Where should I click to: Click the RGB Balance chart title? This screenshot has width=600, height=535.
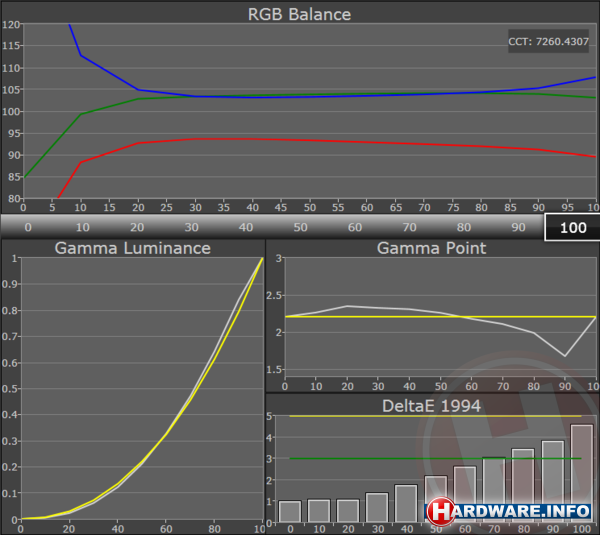tap(299, 15)
